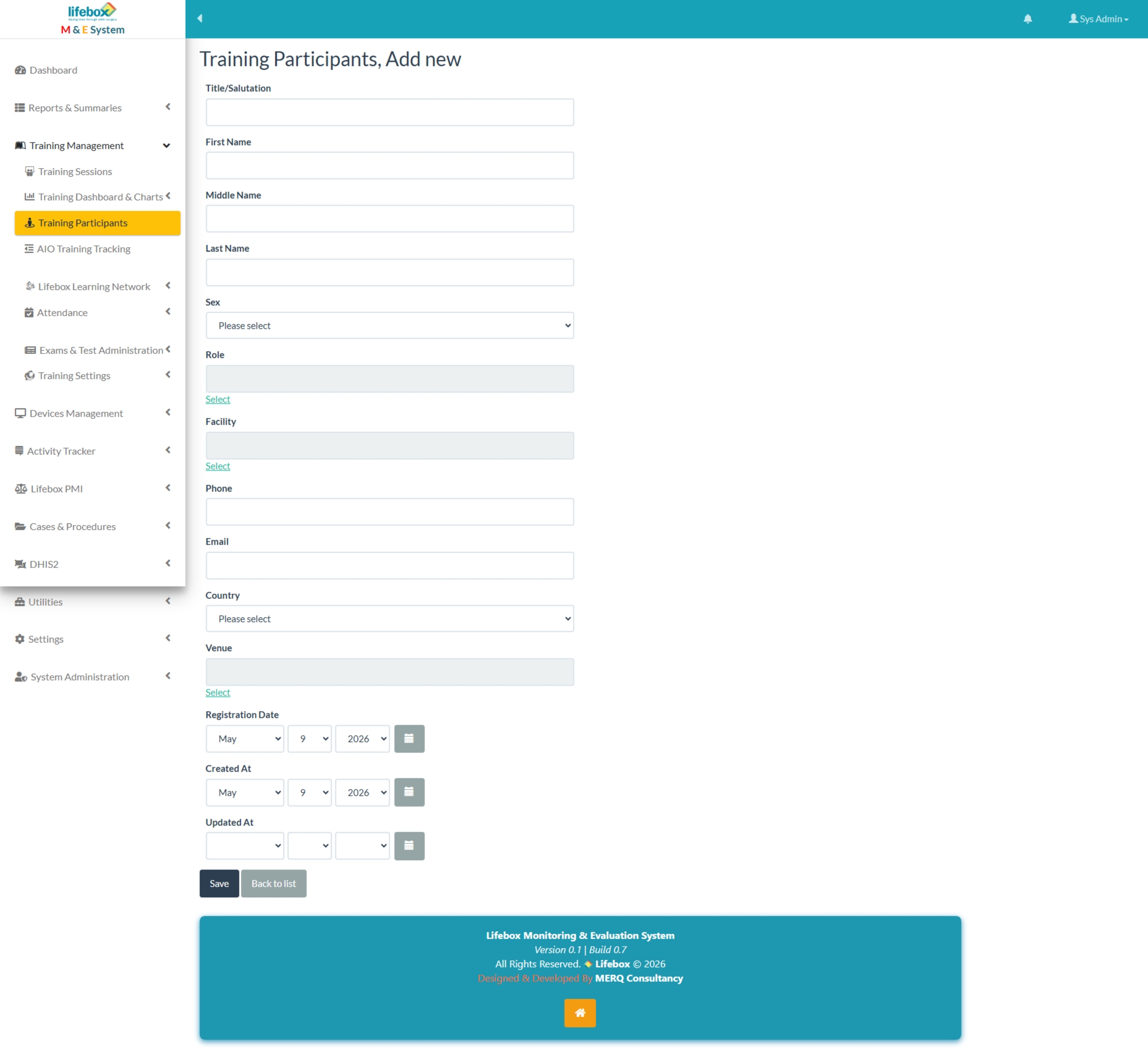Click Back to list button
The width and height of the screenshot is (1148, 1058).
[x=273, y=883]
